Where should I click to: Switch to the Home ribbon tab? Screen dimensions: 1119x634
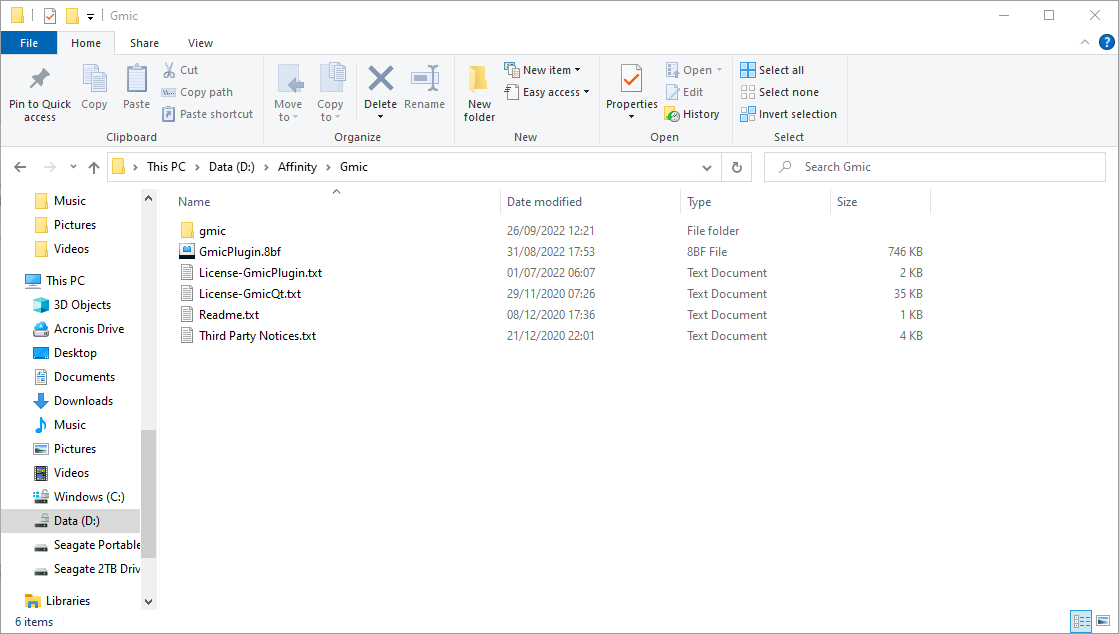(x=86, y=43)
